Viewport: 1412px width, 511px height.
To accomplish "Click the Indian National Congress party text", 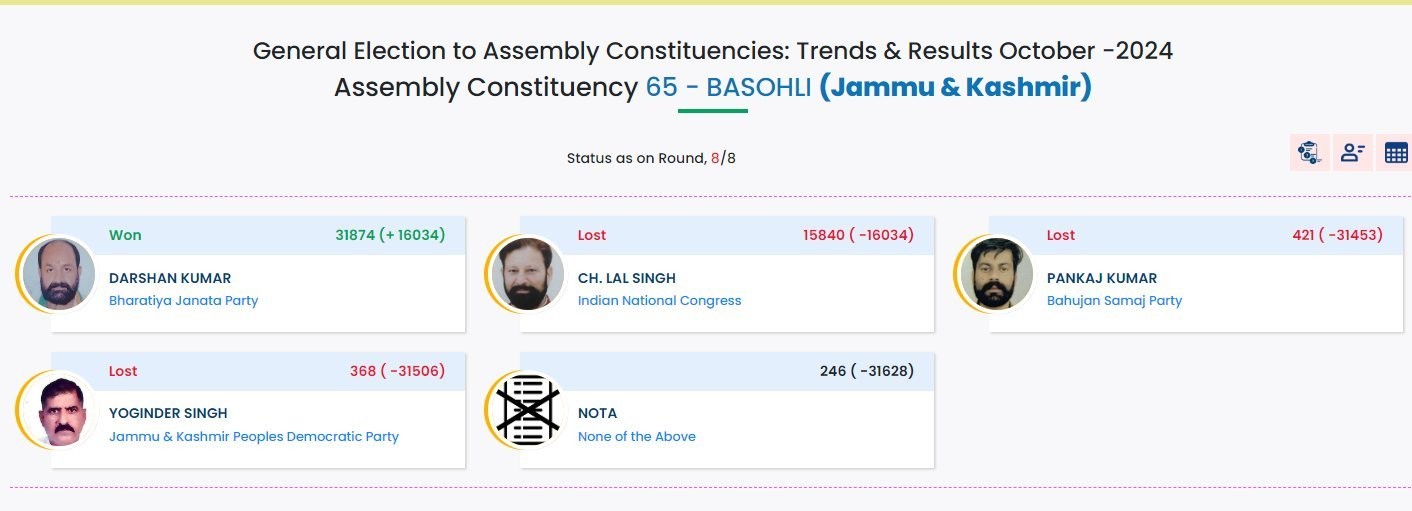I will click(660, 300).
